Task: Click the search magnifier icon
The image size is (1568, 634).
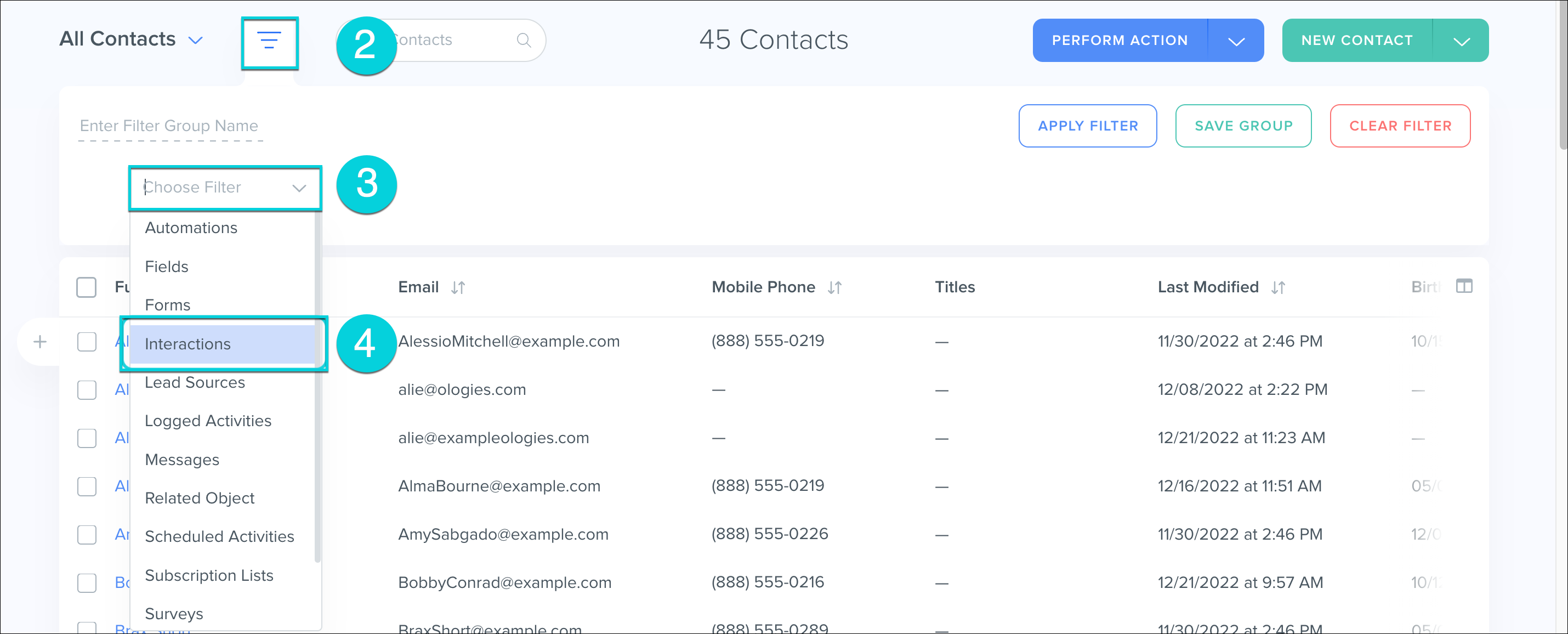Action: tap(523, 40)
